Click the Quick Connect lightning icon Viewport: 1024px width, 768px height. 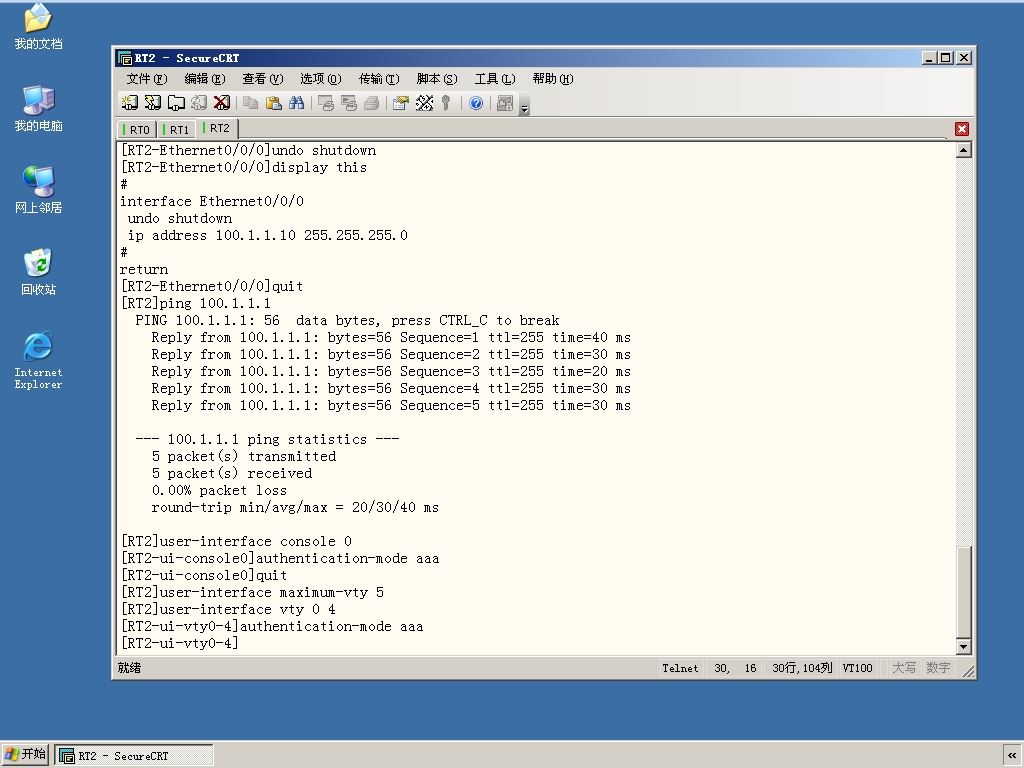pos(153,103)
